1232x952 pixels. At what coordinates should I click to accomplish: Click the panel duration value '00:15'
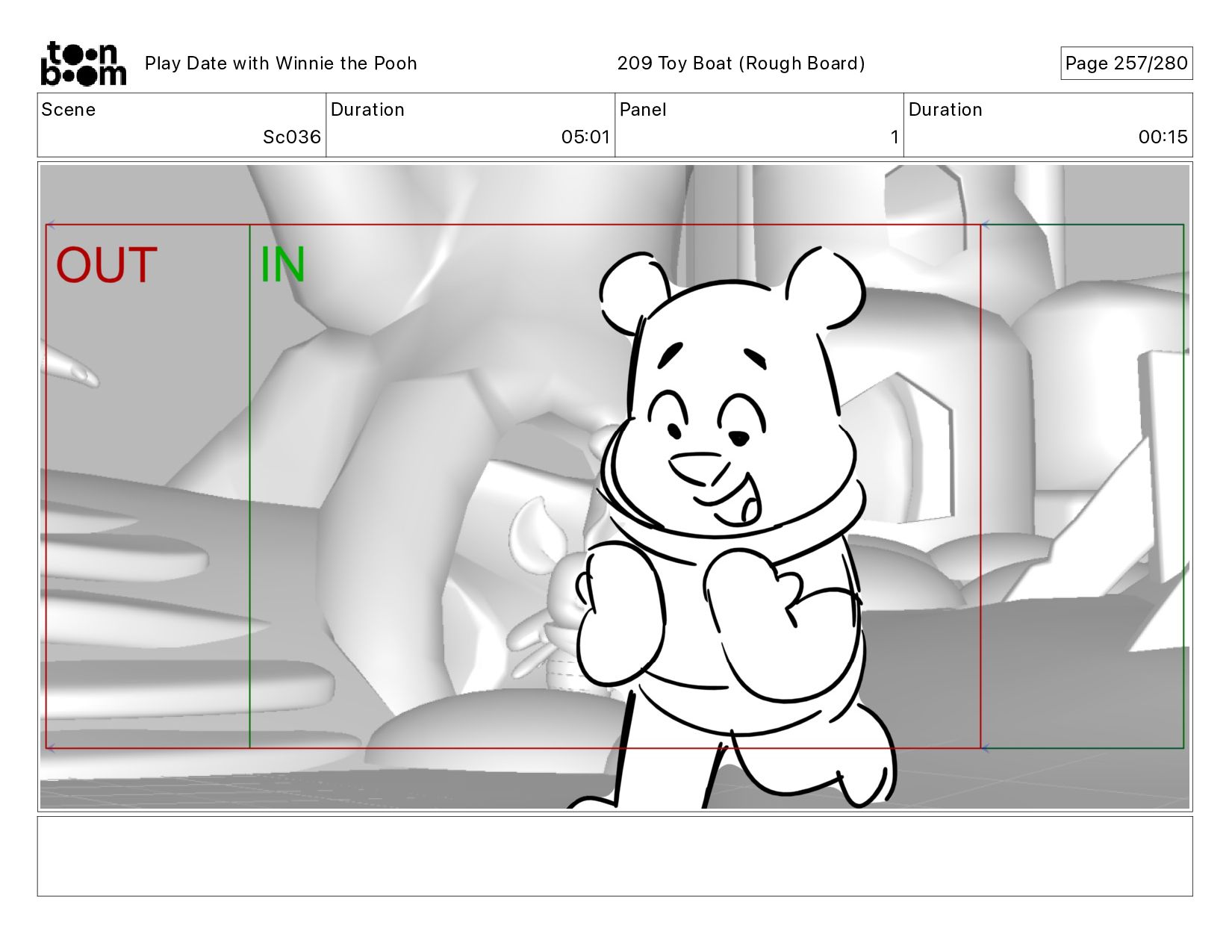coord(1163,137)
